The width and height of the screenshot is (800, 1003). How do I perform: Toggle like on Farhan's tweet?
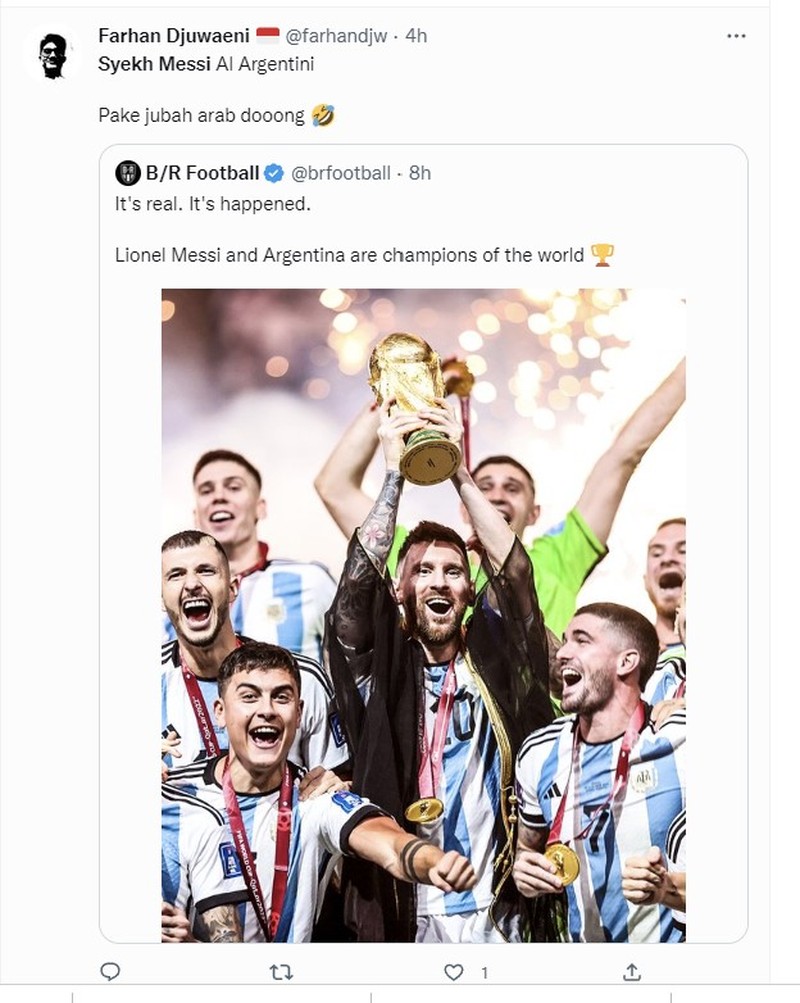click(452, 969)
